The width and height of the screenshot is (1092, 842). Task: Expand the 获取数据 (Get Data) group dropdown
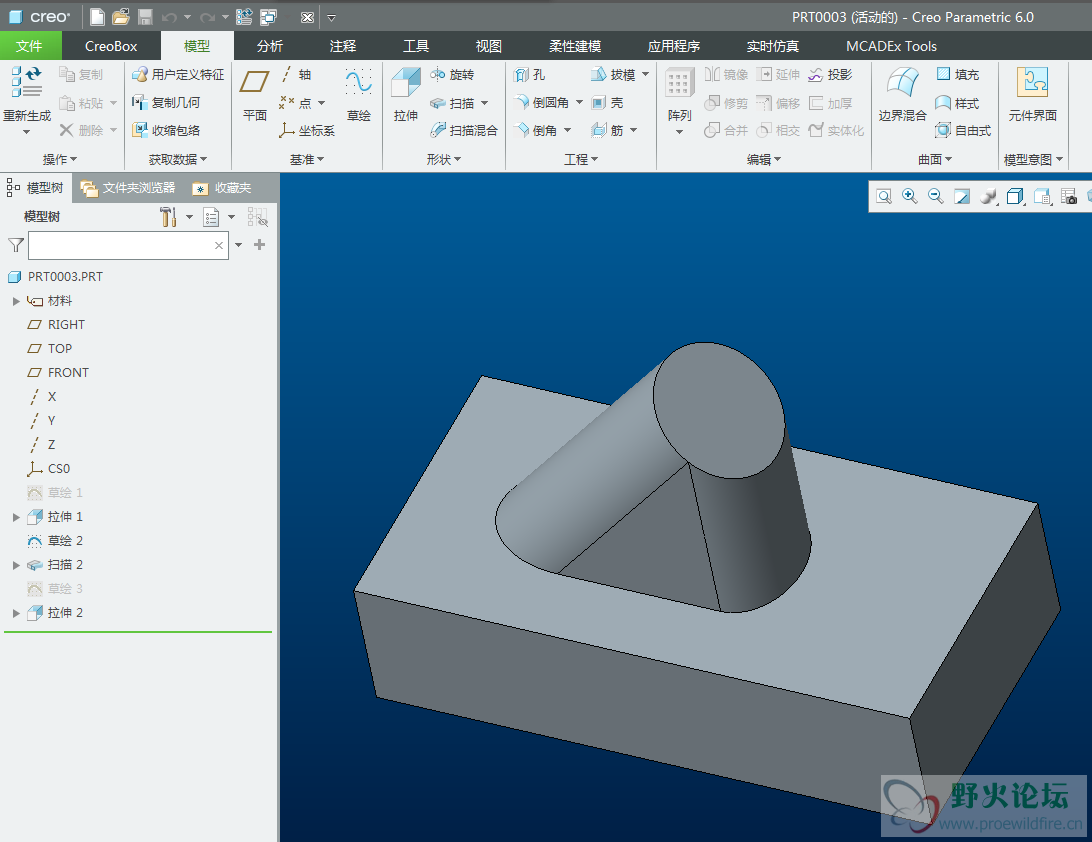click(x=178, y=159)
